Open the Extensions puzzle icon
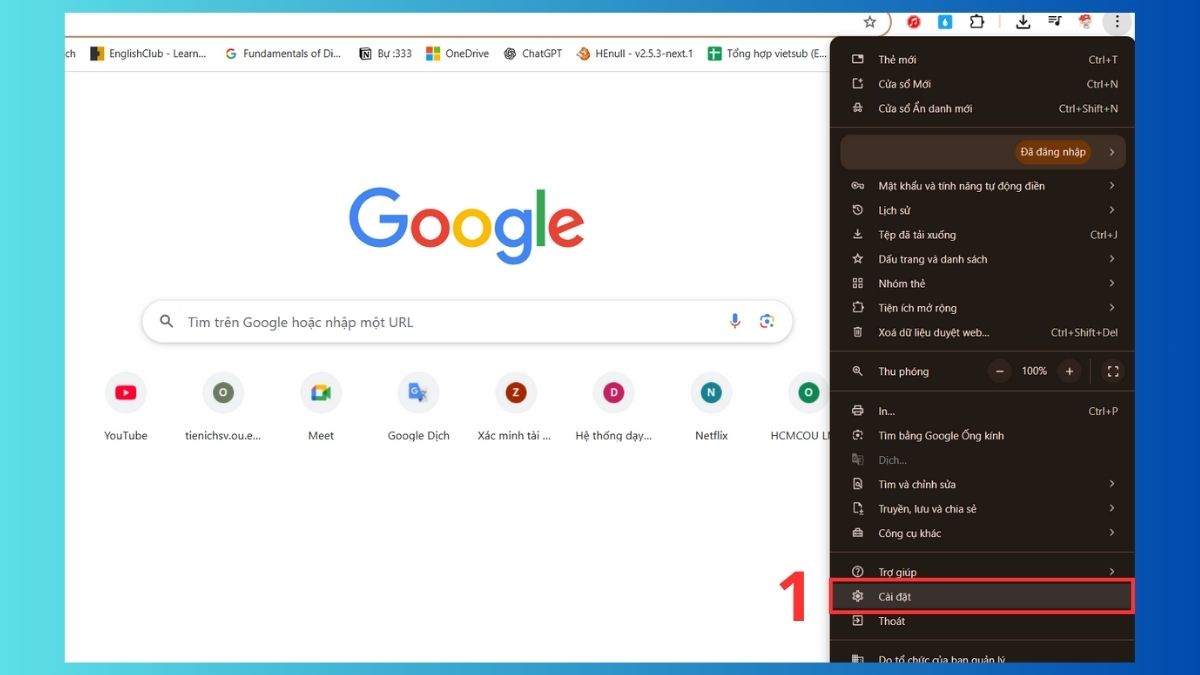The image size is (1200, 675). (x=977, y=21)
